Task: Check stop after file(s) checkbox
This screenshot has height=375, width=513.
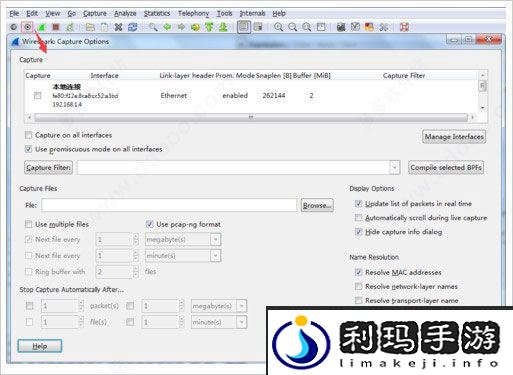Action: coord(29,322)
